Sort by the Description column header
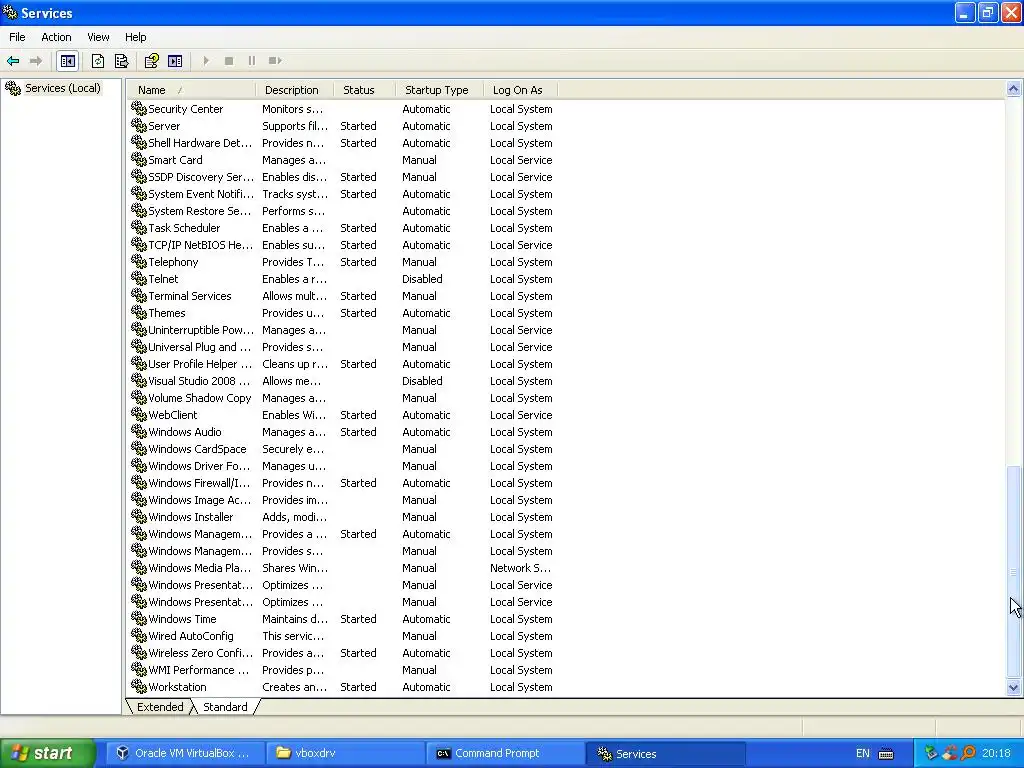 pyautogui.click(x=295, y=90)
